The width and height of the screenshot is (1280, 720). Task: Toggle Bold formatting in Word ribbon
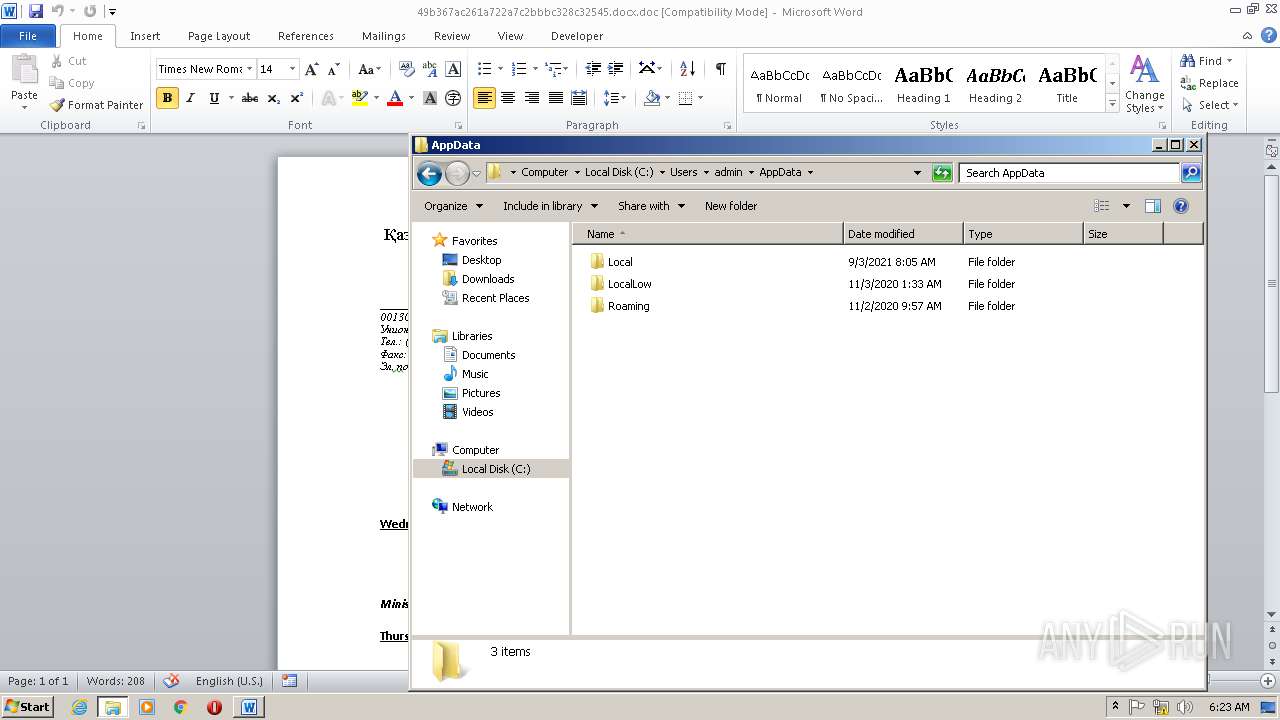pyautogui.click(x=167, y=98)
